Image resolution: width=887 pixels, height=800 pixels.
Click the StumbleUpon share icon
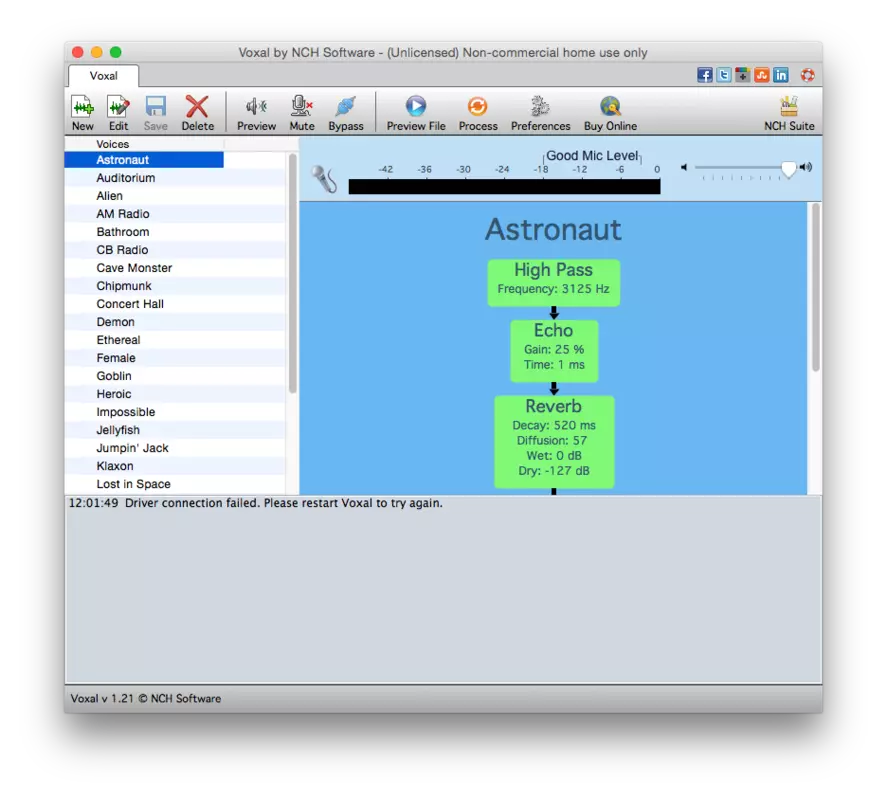tap(762, 75)
